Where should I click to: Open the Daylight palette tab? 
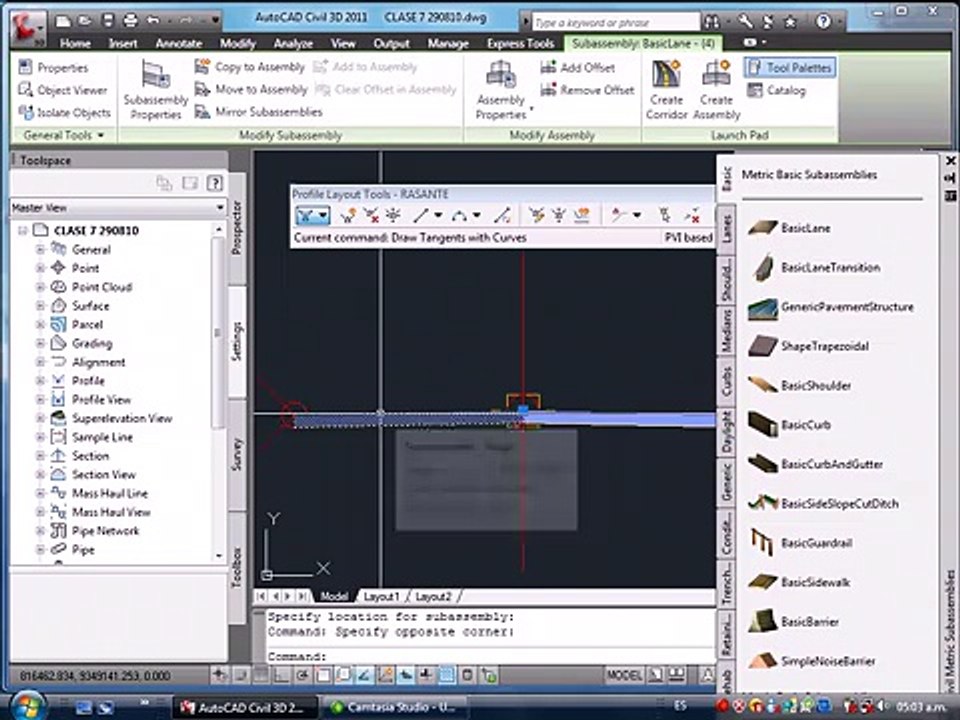(726, 432)
